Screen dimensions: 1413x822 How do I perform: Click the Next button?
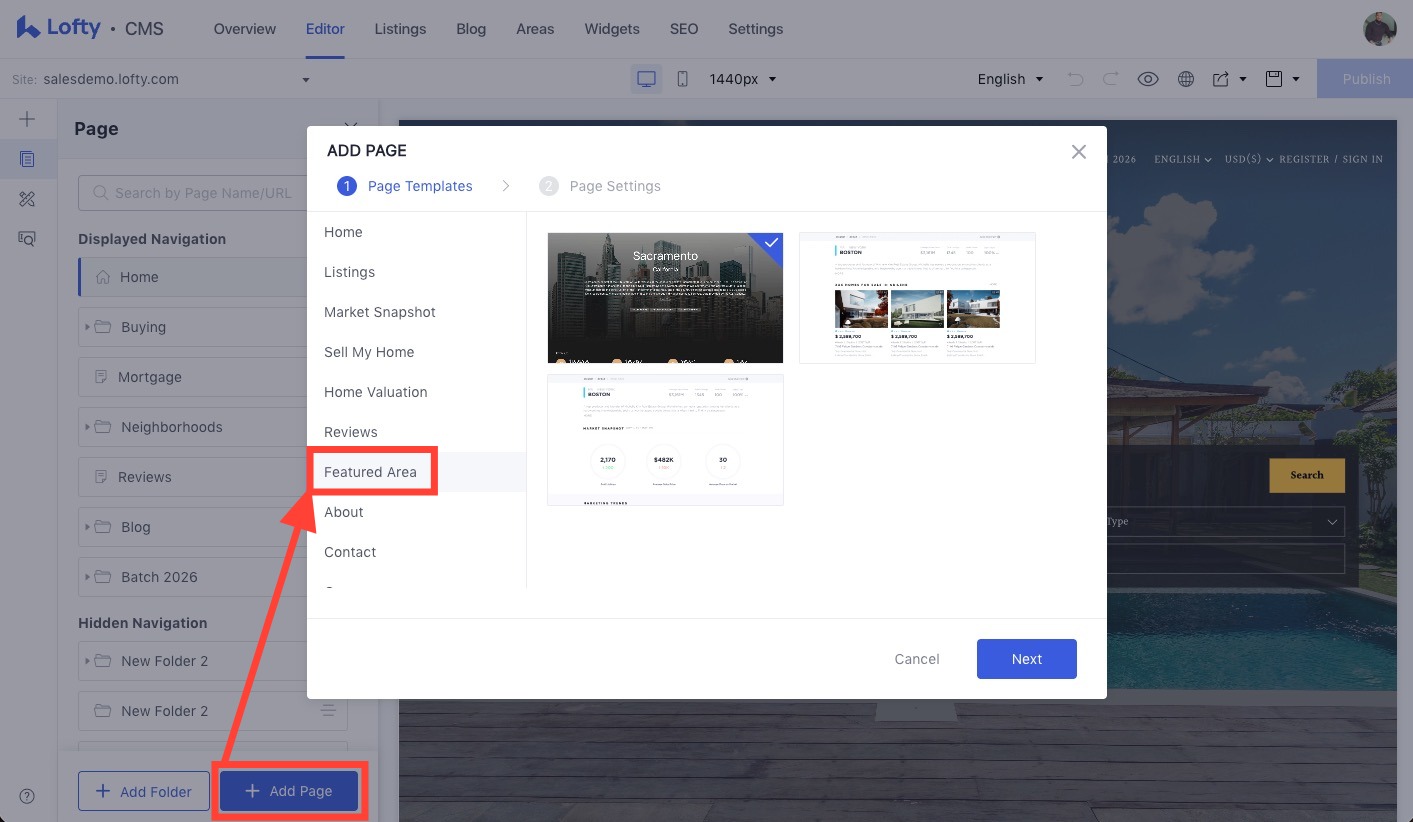1026,658
